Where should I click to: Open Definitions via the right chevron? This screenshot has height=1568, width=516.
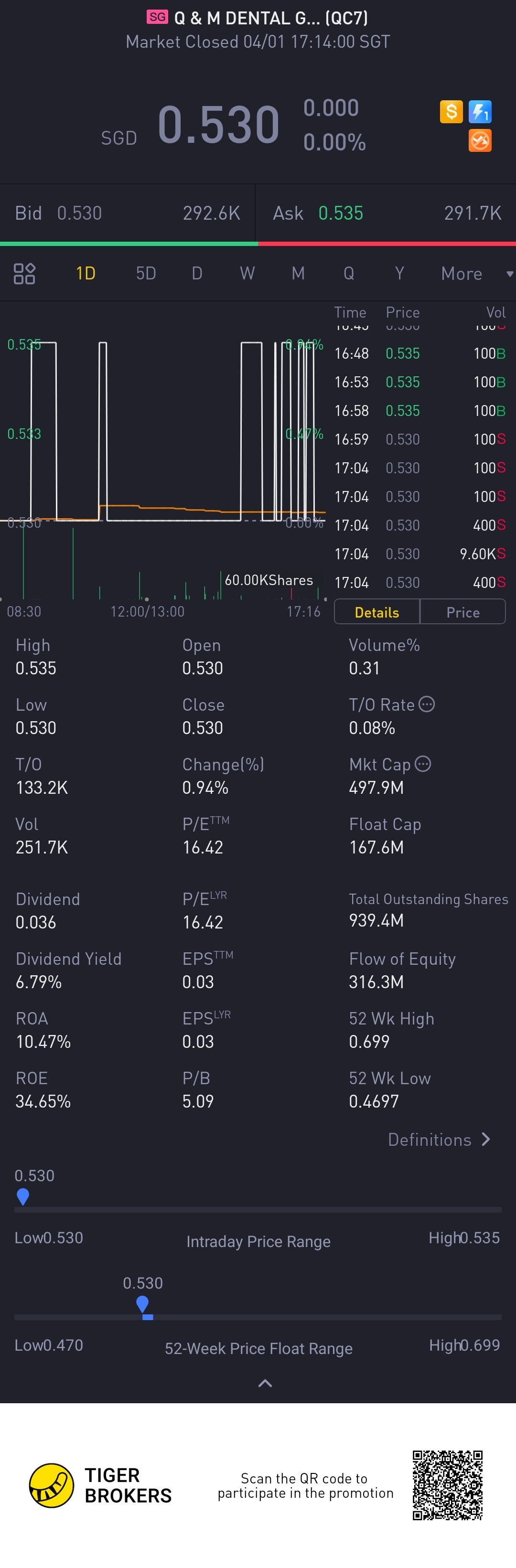click(x=485, y=1140)
